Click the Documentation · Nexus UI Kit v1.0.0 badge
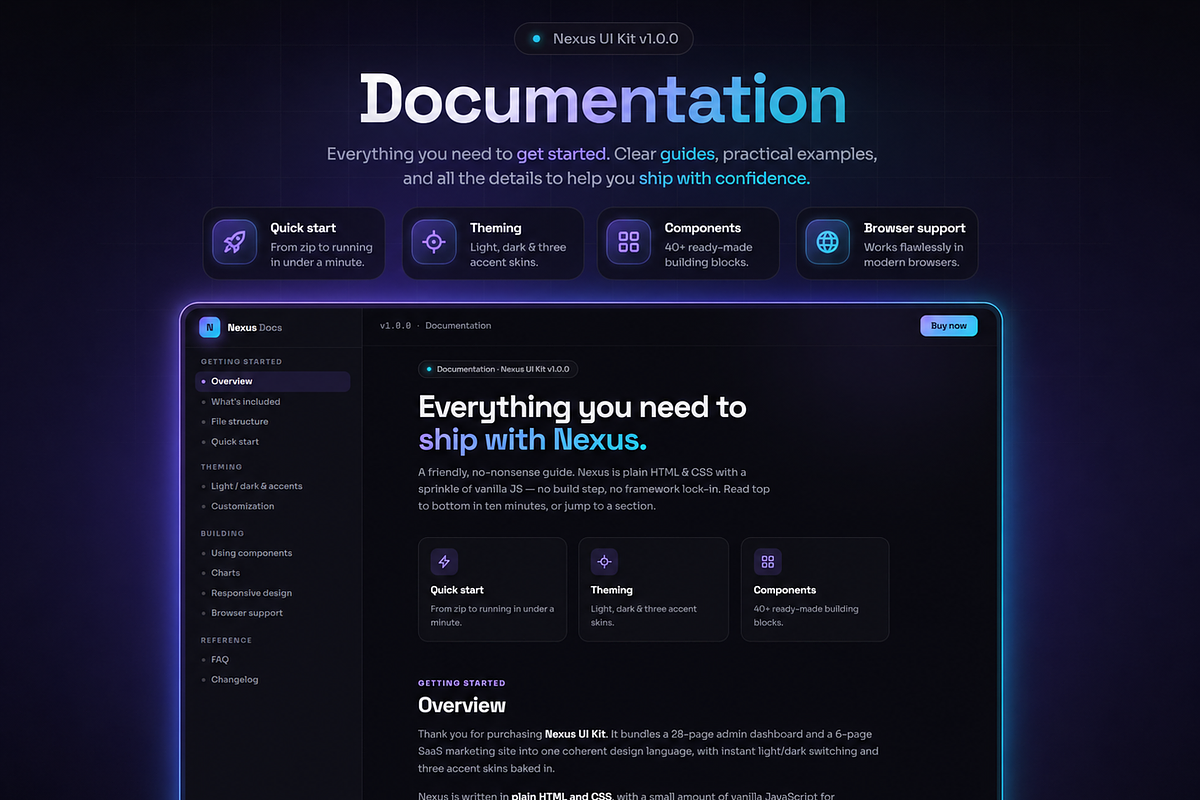This screenshot has height=800, width=1200. click(x=498, y=369)
